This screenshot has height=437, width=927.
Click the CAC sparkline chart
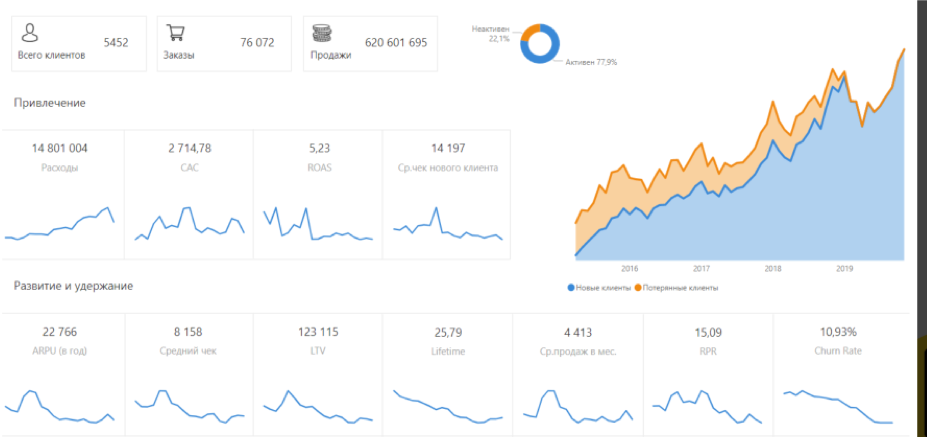pyautogui.click(x=190, y=224)
